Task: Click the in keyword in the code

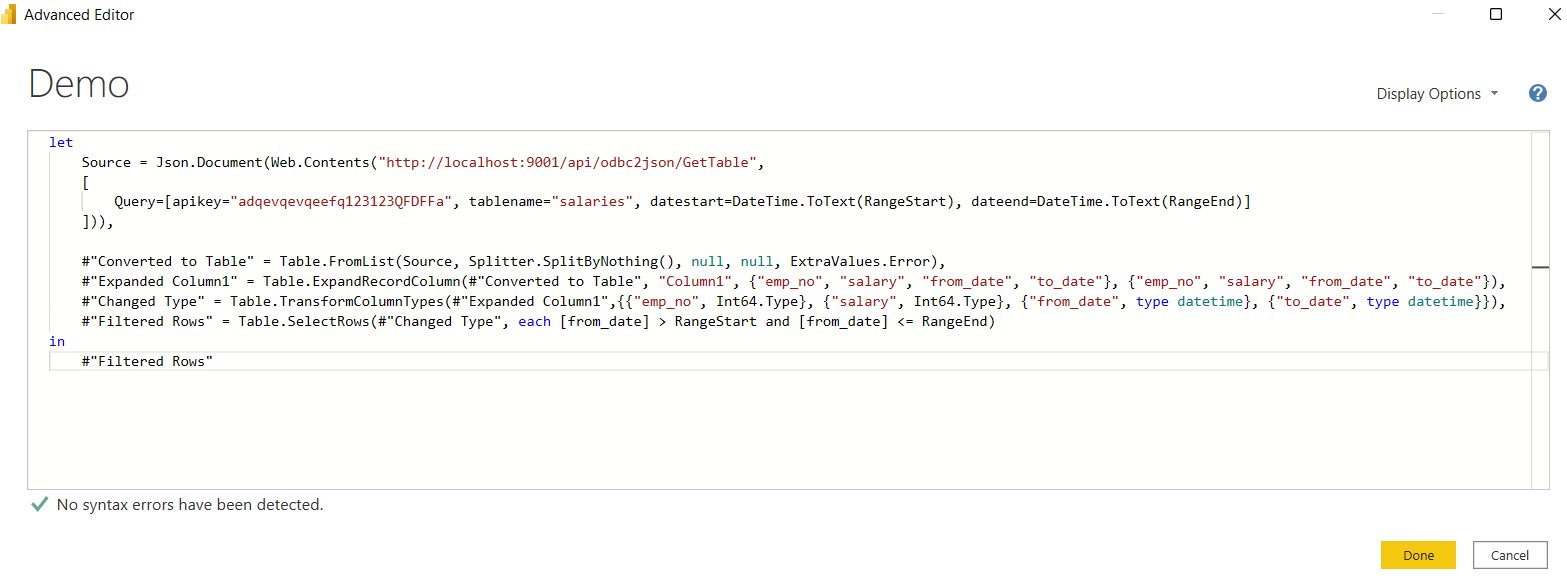Action: click(56, 341)
